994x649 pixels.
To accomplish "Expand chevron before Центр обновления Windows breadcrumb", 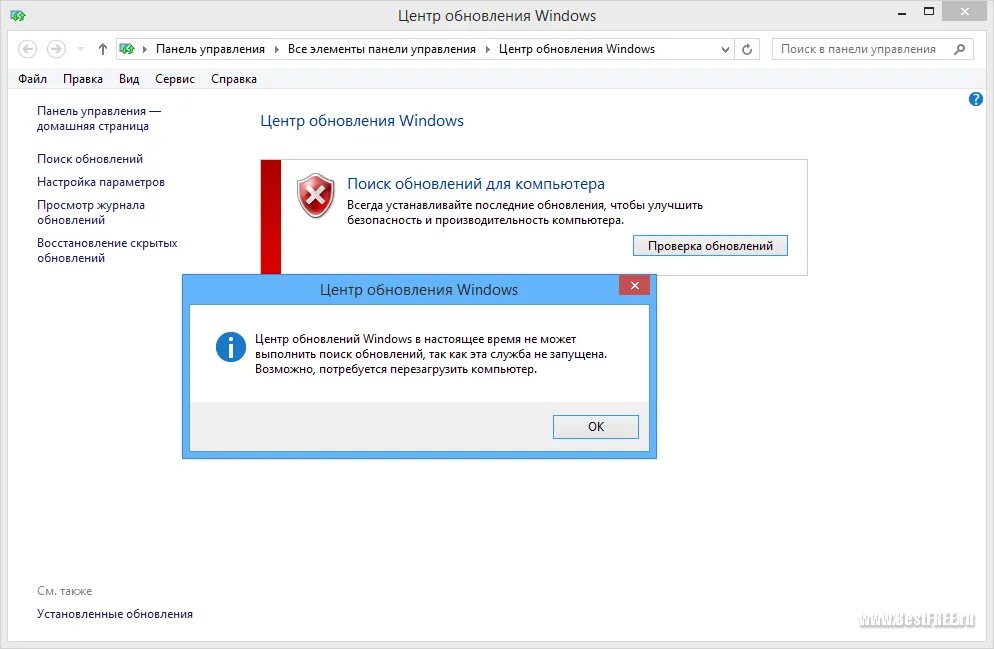I will (487, 49).
